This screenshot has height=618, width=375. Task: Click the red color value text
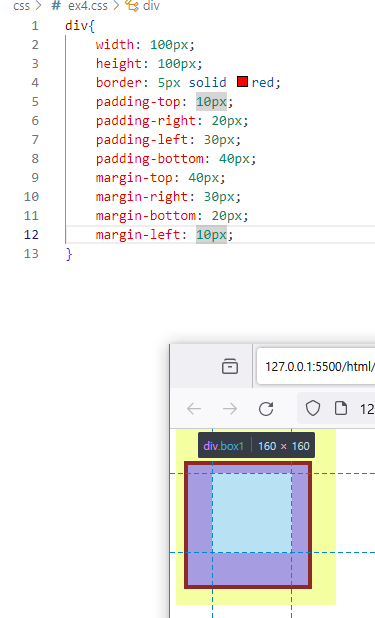263,82
